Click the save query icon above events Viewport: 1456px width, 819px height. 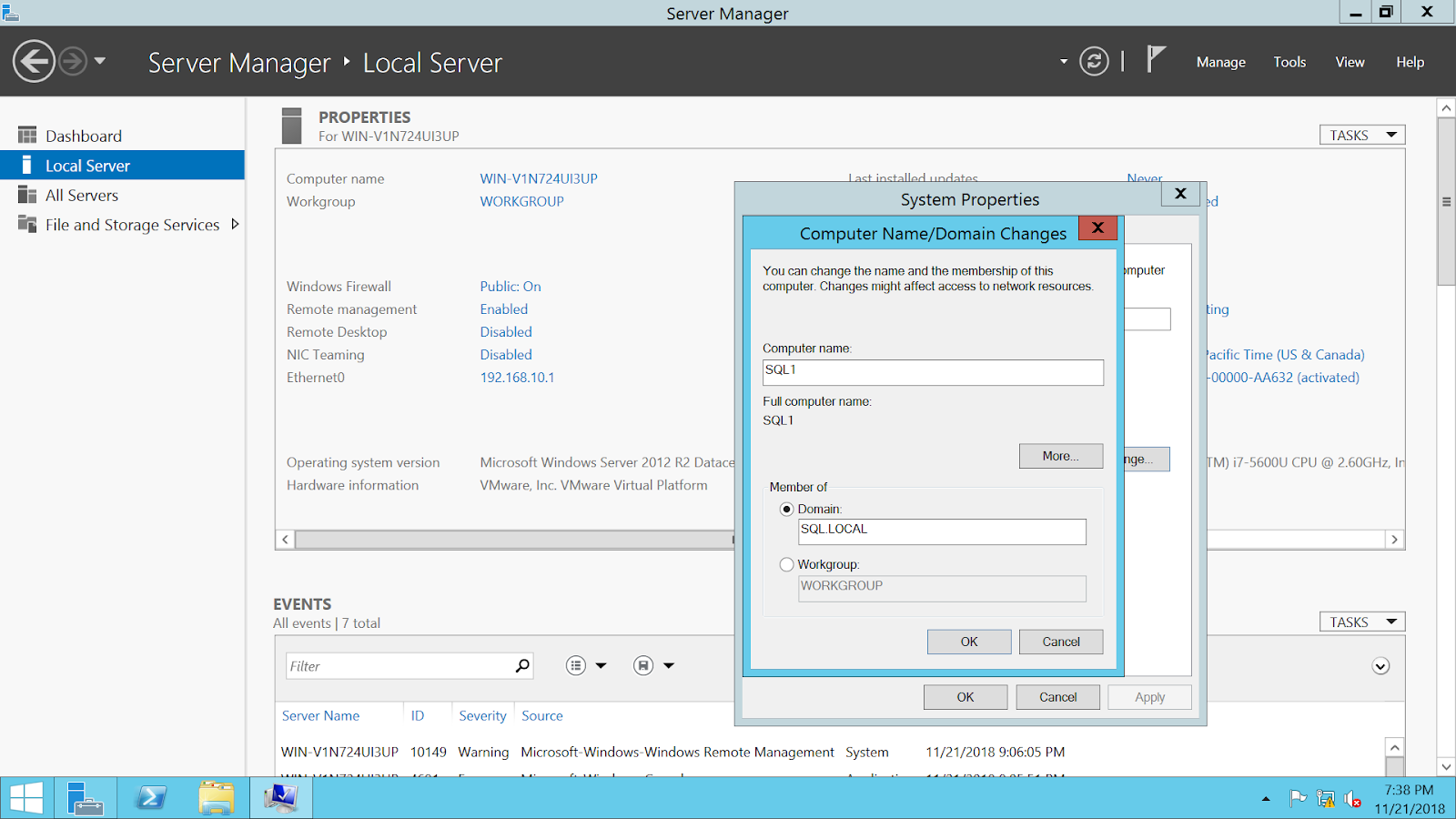pyautogui.click(x=643, y=665)
